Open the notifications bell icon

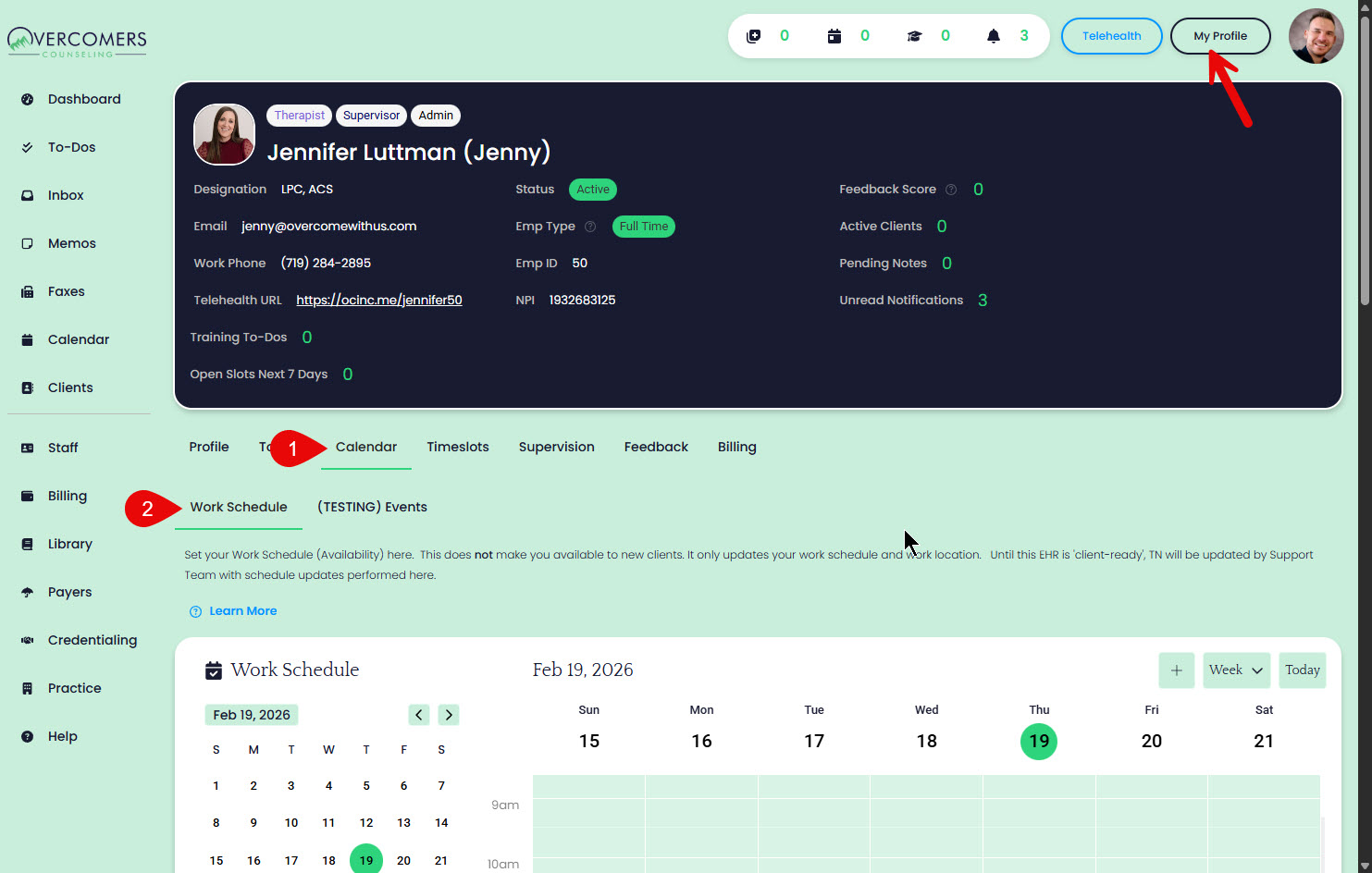click(x=994, y=36)
